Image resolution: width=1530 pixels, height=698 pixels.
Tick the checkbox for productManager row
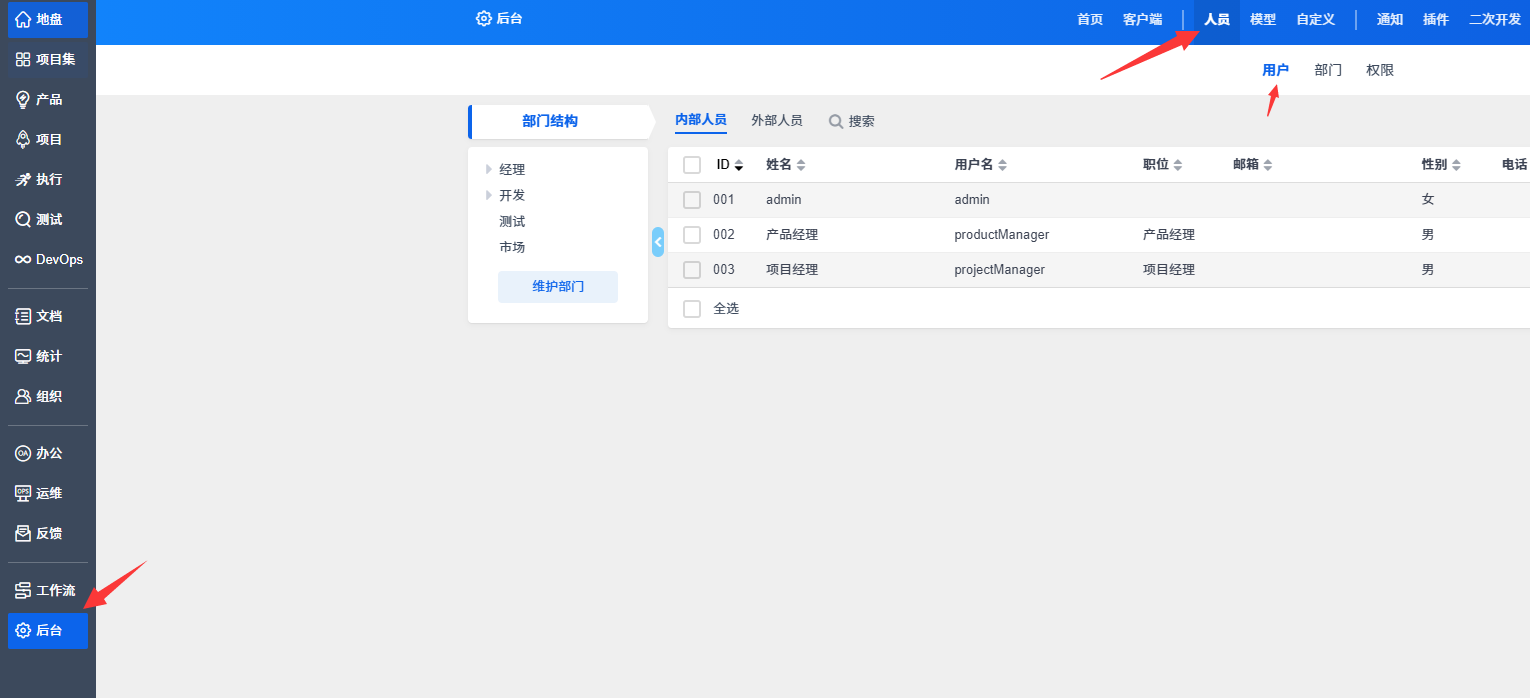[x=692, y=235]
